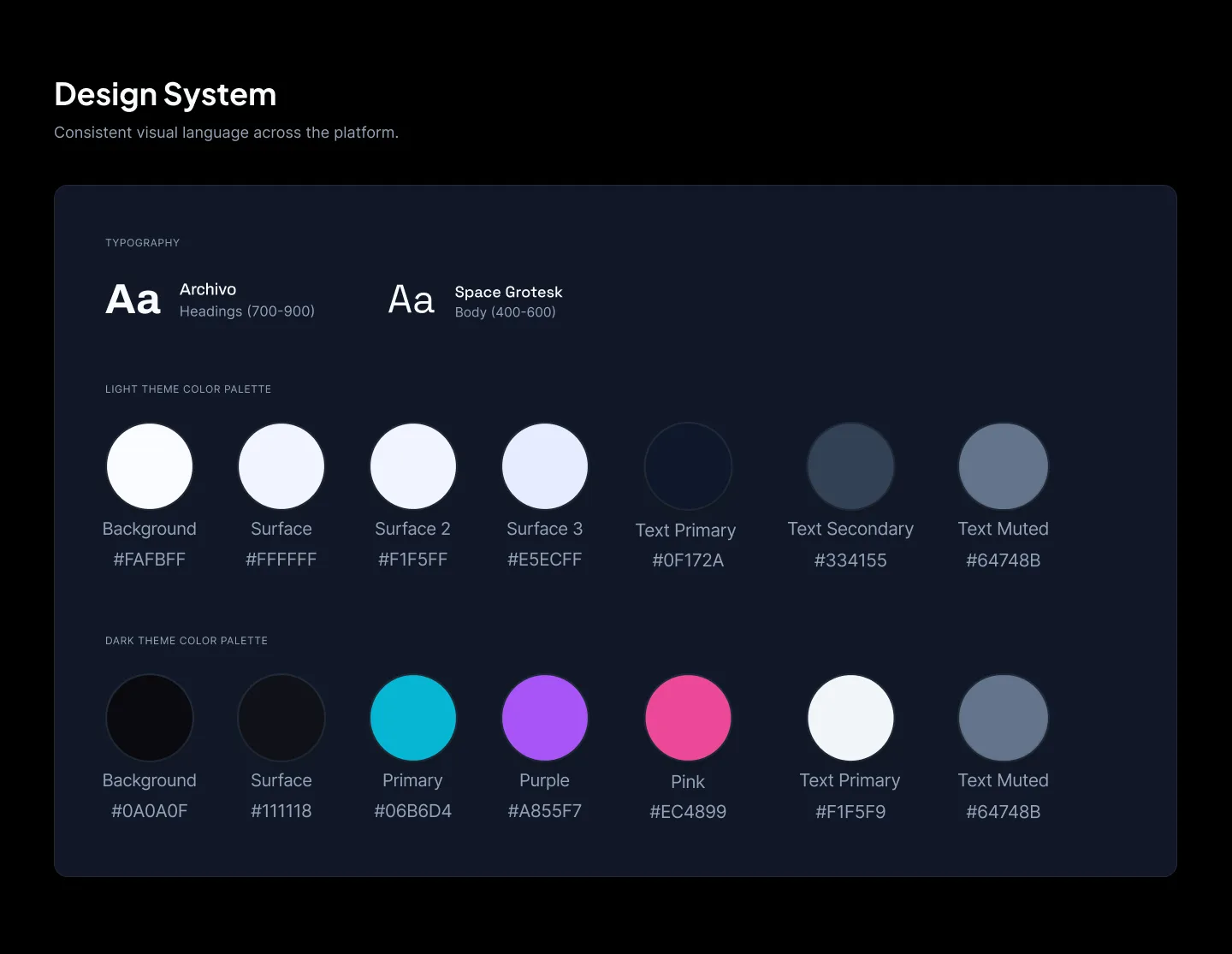
Task: Choose the Primary #06B6D4 cyan swatch
Action: [413, 718]
